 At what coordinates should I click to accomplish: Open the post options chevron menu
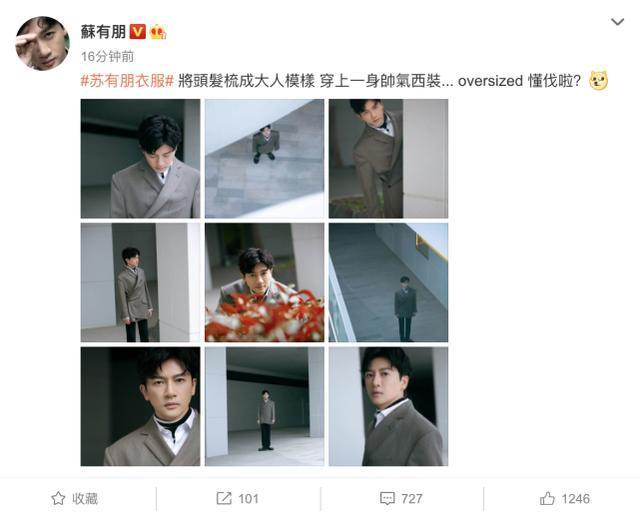(618, 22)
